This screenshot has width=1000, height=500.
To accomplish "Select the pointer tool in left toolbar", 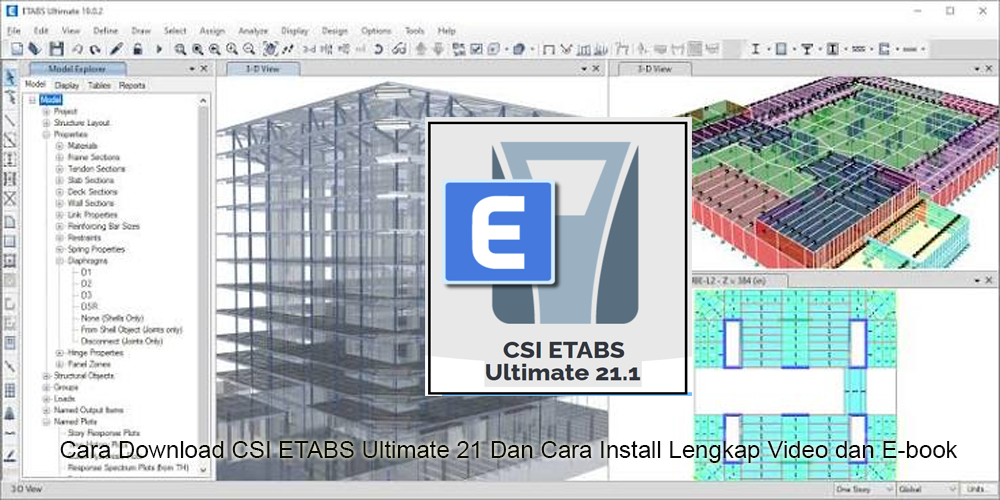I will [x=10, y=77].
